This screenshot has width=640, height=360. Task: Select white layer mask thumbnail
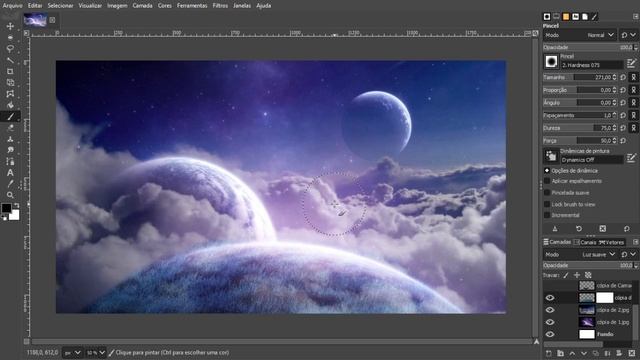604,298
